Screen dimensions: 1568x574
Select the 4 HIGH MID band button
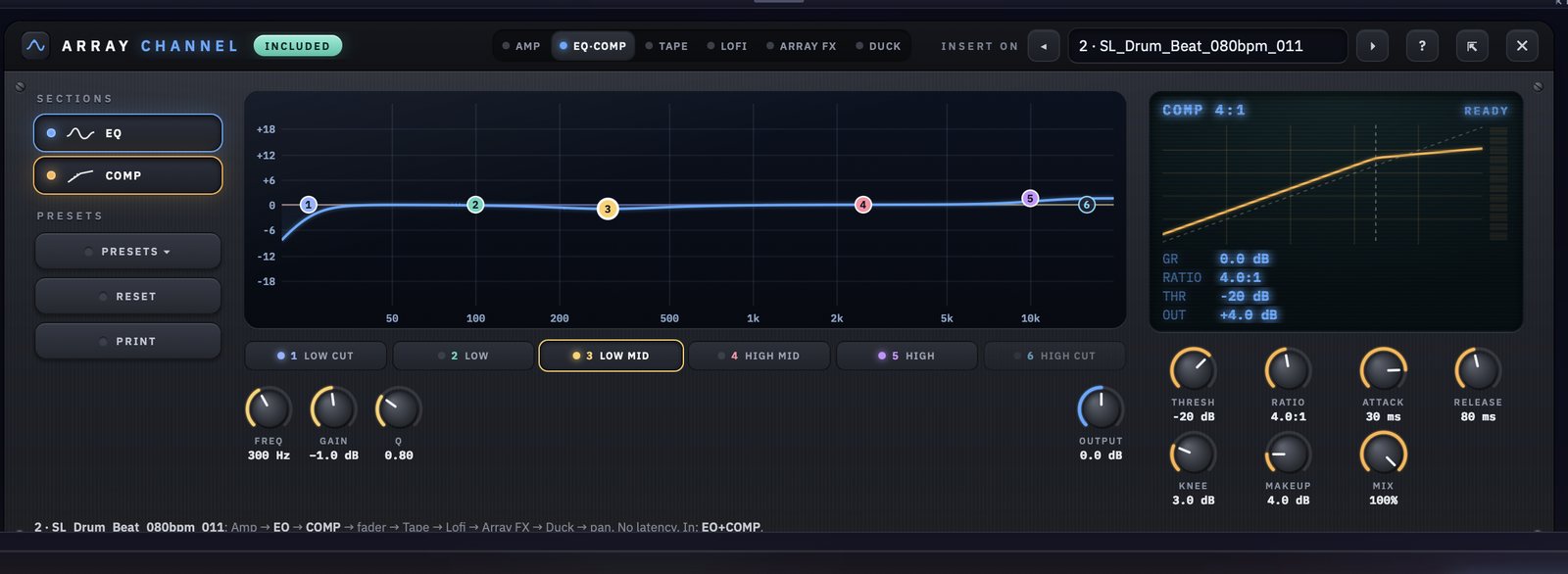759,356
